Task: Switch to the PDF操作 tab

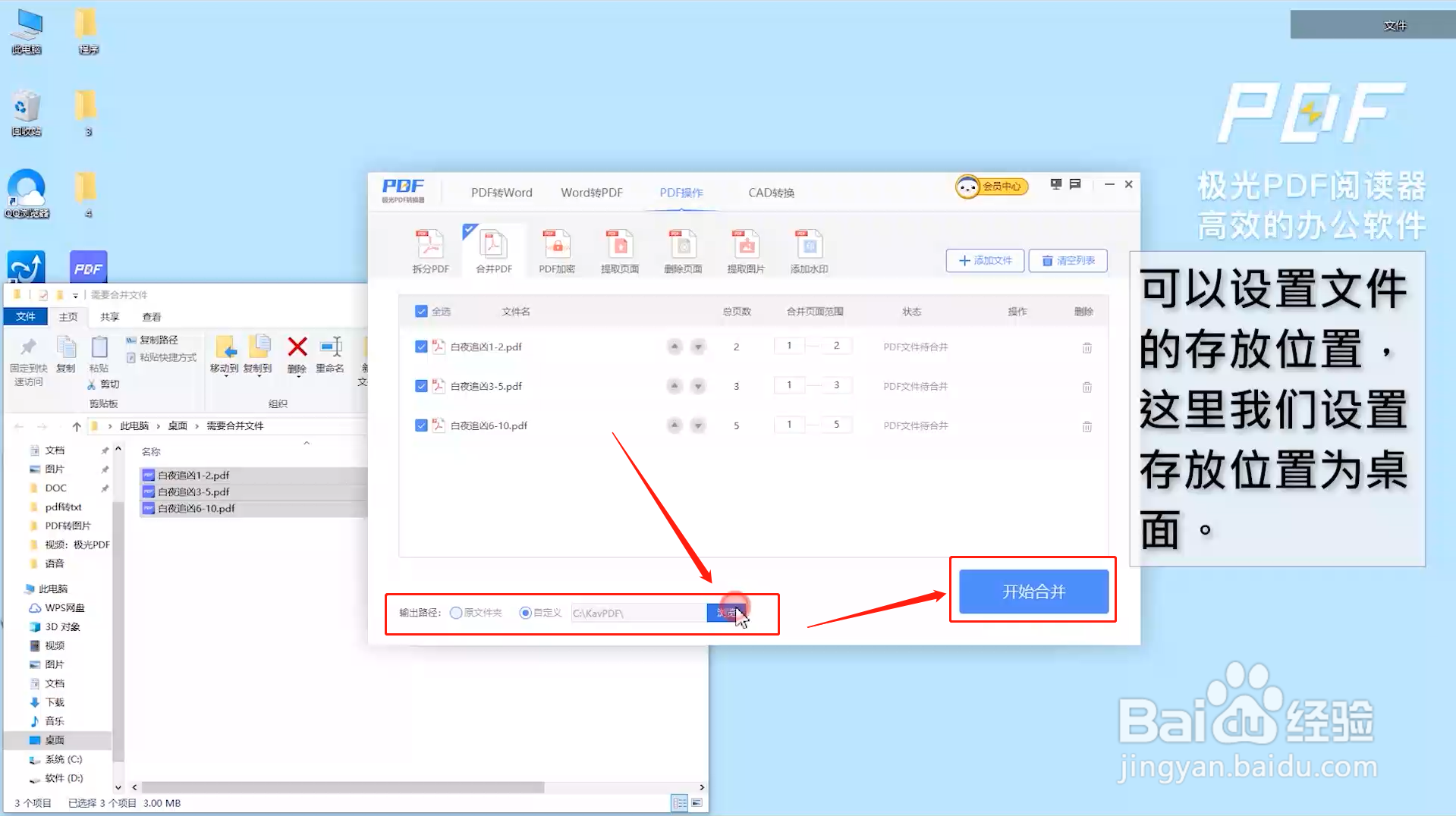Action: (x=681, y=193)
